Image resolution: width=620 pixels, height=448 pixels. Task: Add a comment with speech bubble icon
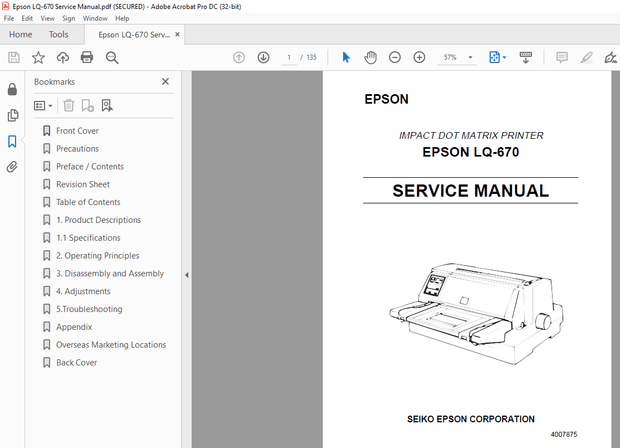(x=561, y=58)
